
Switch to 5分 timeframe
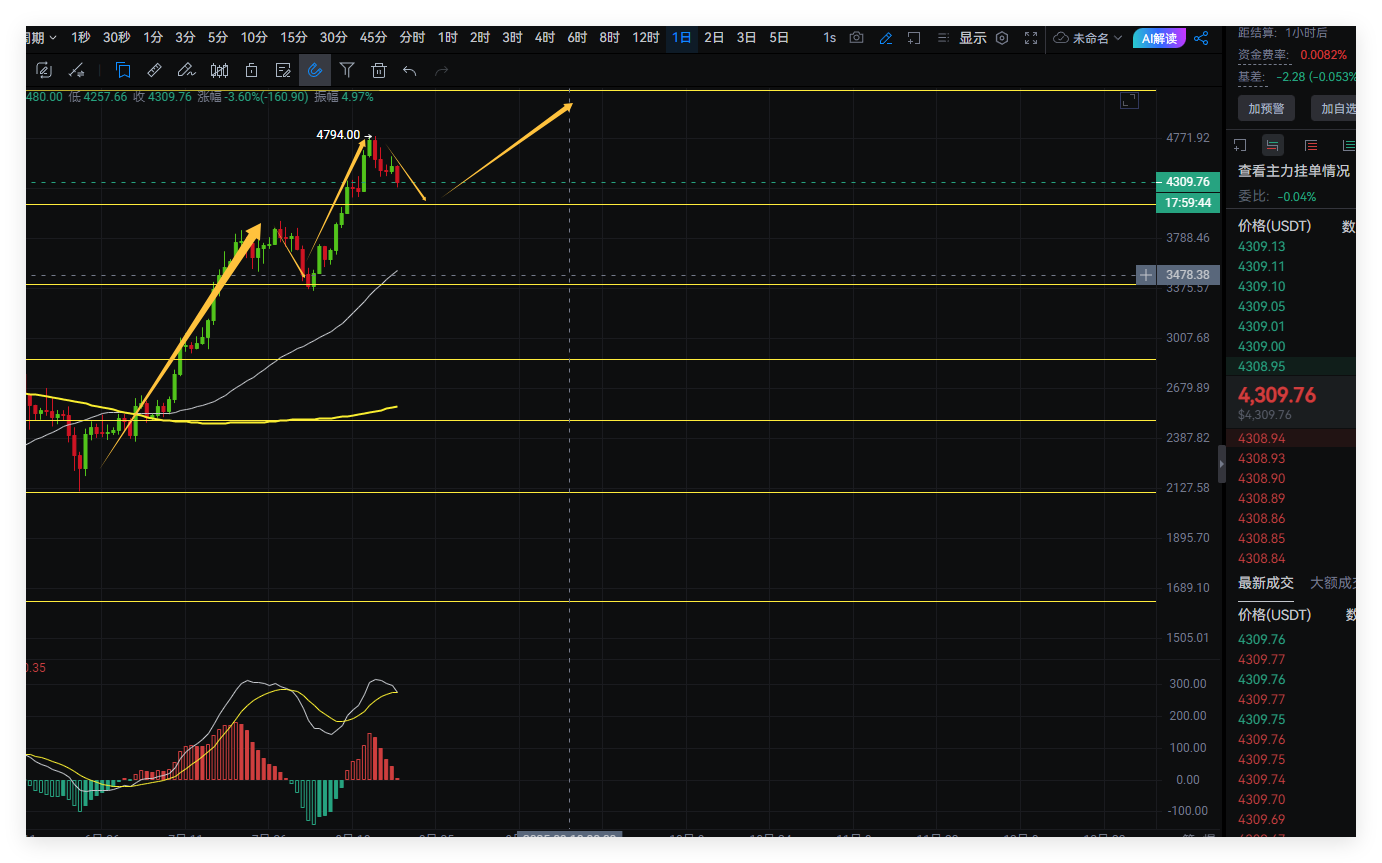tap(218, 38)
